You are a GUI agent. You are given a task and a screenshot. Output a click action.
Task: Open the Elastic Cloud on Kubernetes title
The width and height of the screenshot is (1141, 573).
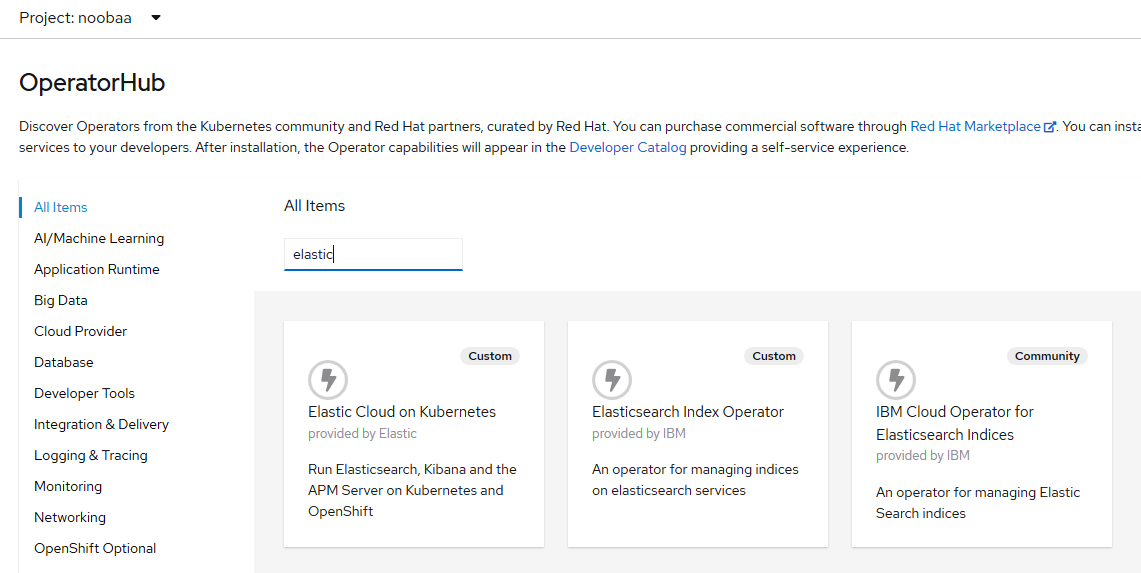coord(402,411)
